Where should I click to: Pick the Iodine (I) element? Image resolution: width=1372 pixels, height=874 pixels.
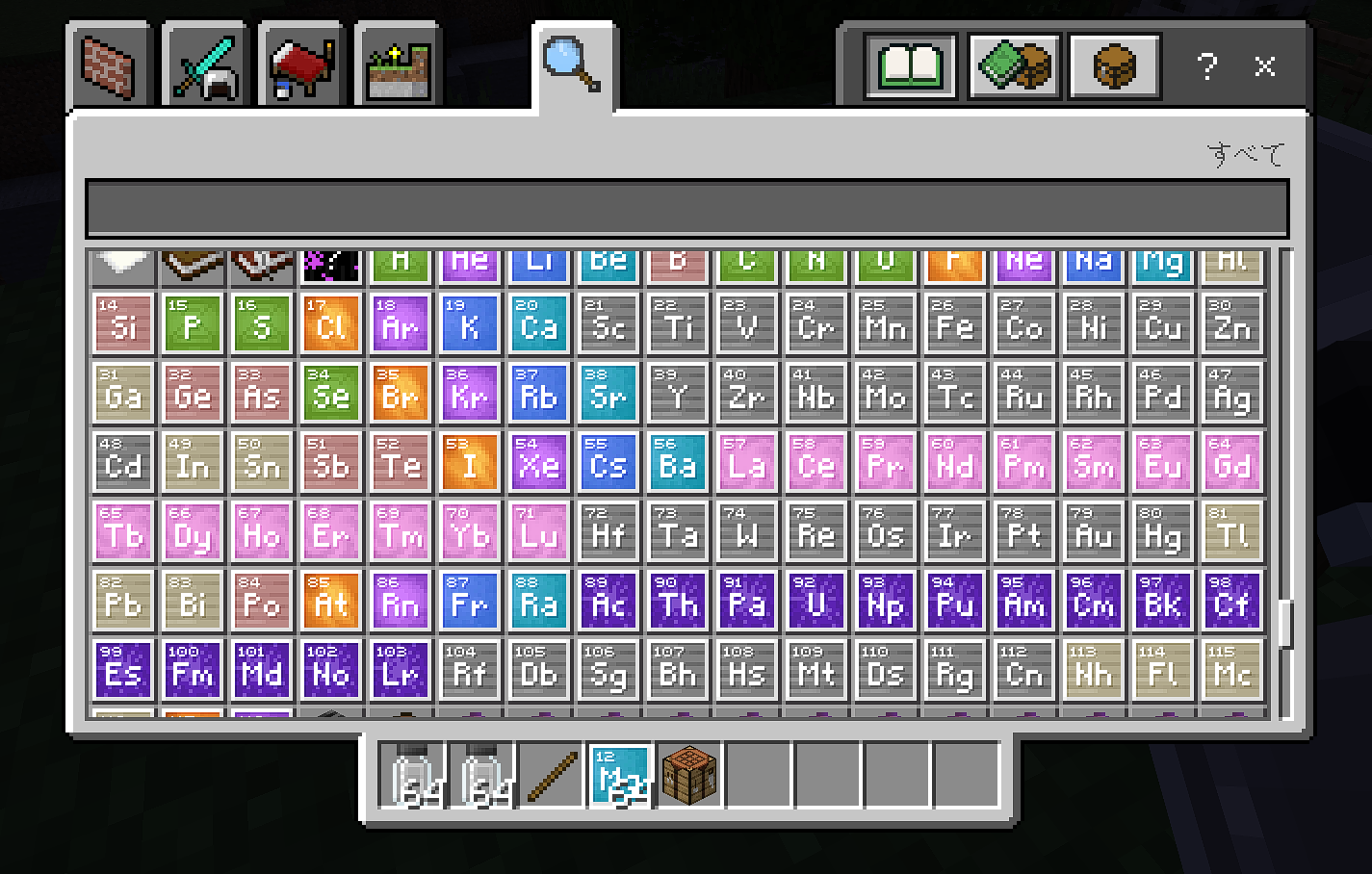[470, 462]
